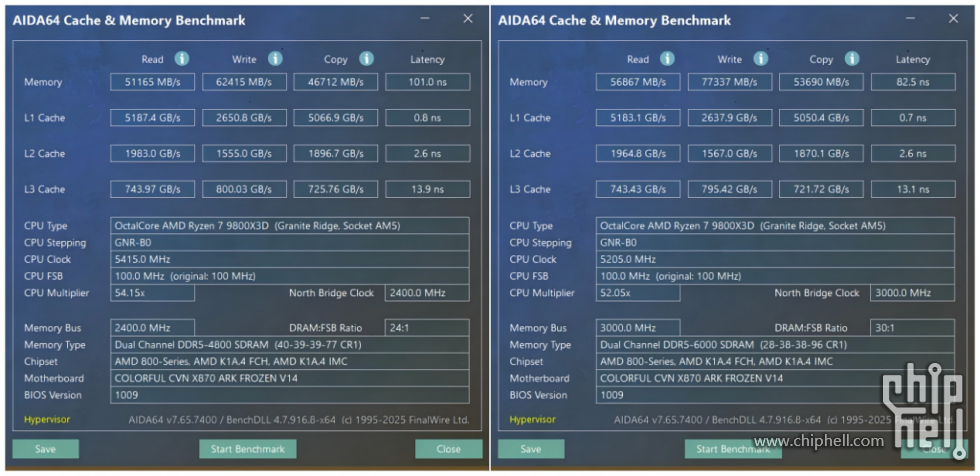Close the left window via title bar X
Screen dimensions: 980x476
point(468,19)
